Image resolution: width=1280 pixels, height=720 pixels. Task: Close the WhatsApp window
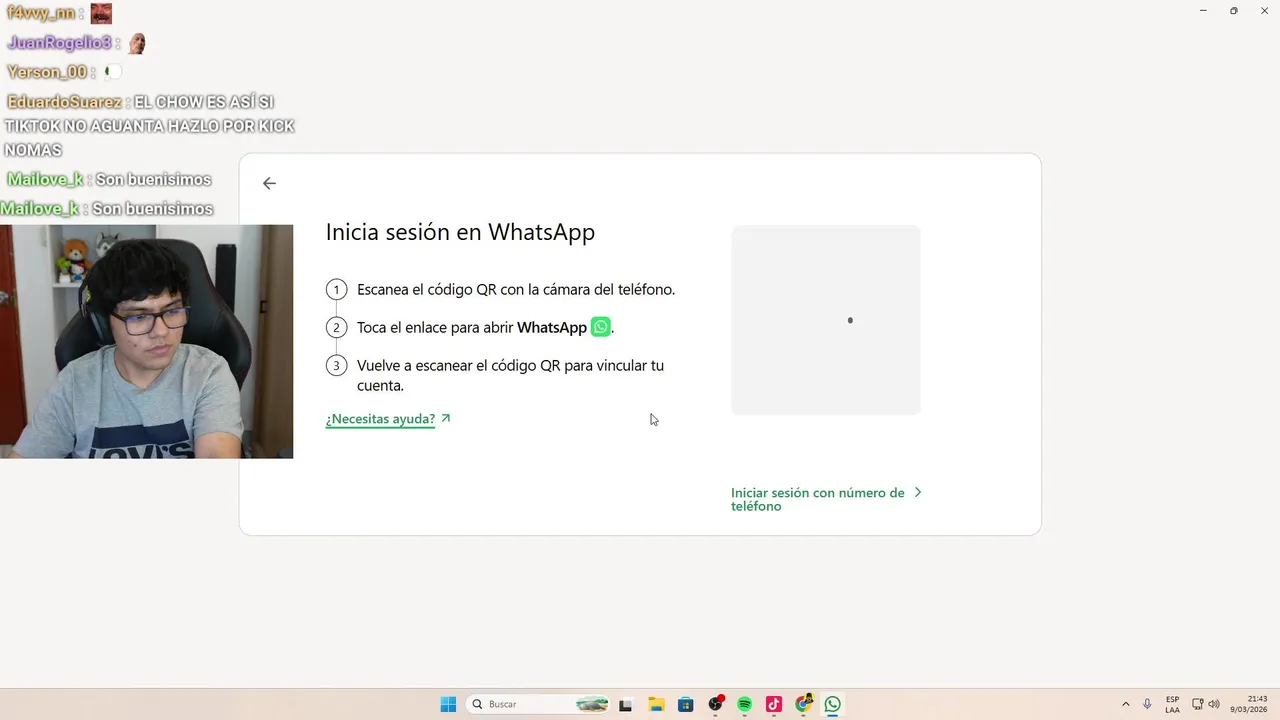click(x=1264, y=10)
